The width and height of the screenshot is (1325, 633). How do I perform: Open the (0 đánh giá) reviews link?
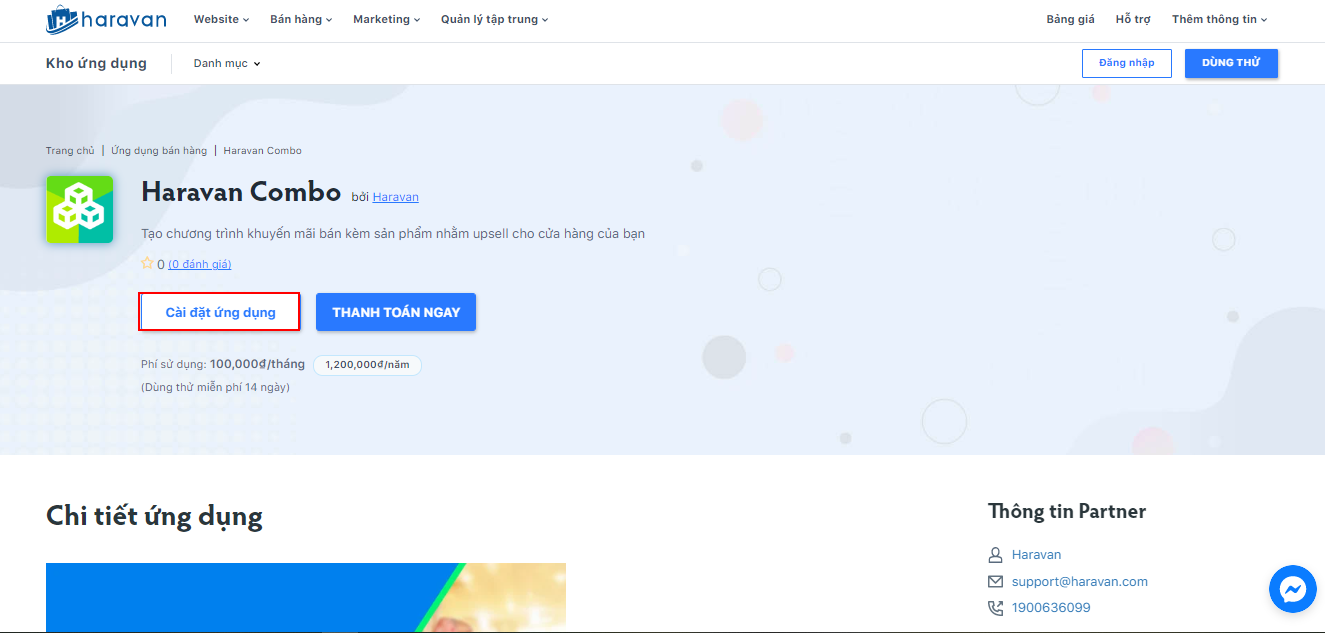tap(200, 264)
